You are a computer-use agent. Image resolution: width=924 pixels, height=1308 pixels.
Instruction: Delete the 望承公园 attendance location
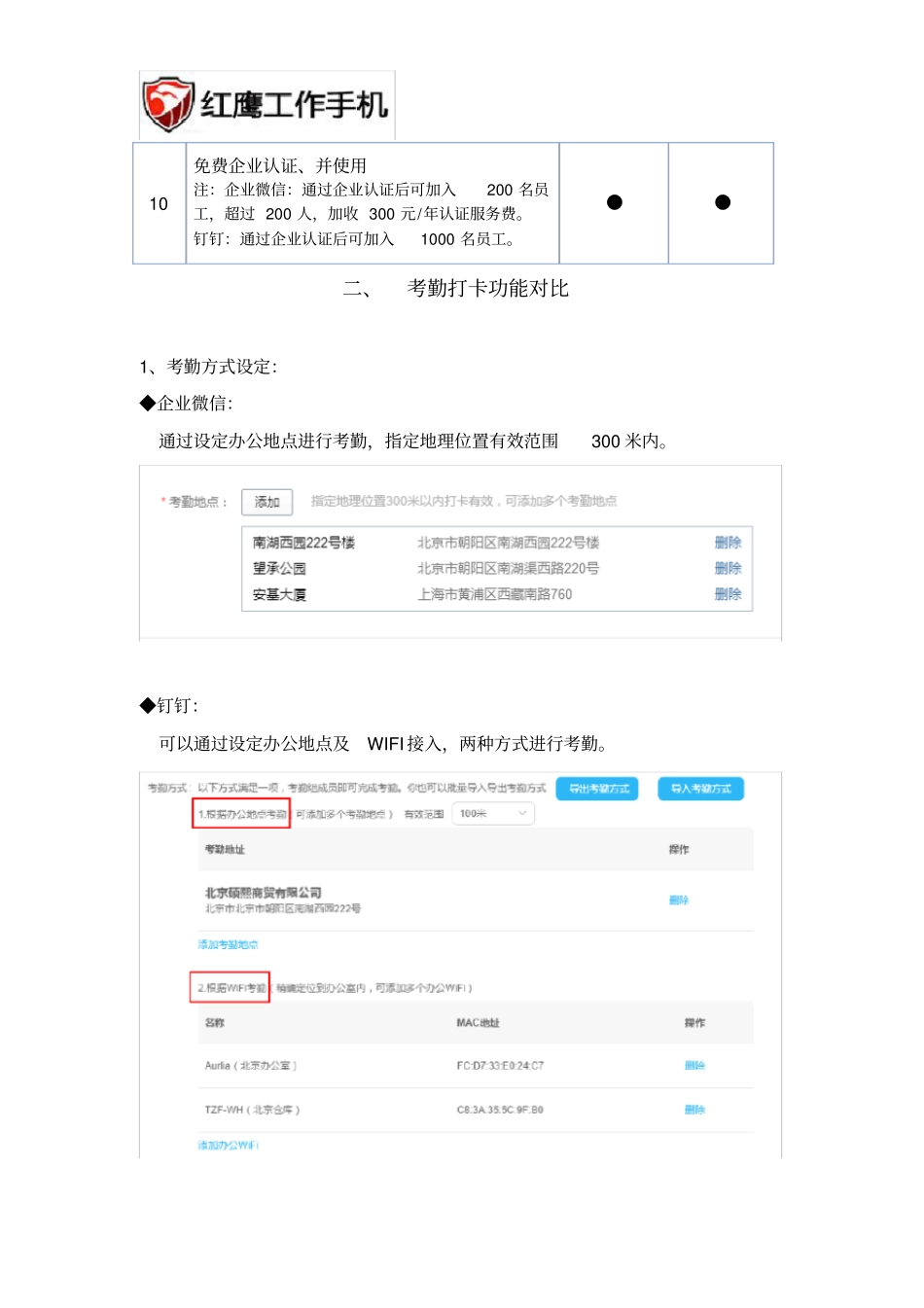point(728,568)
